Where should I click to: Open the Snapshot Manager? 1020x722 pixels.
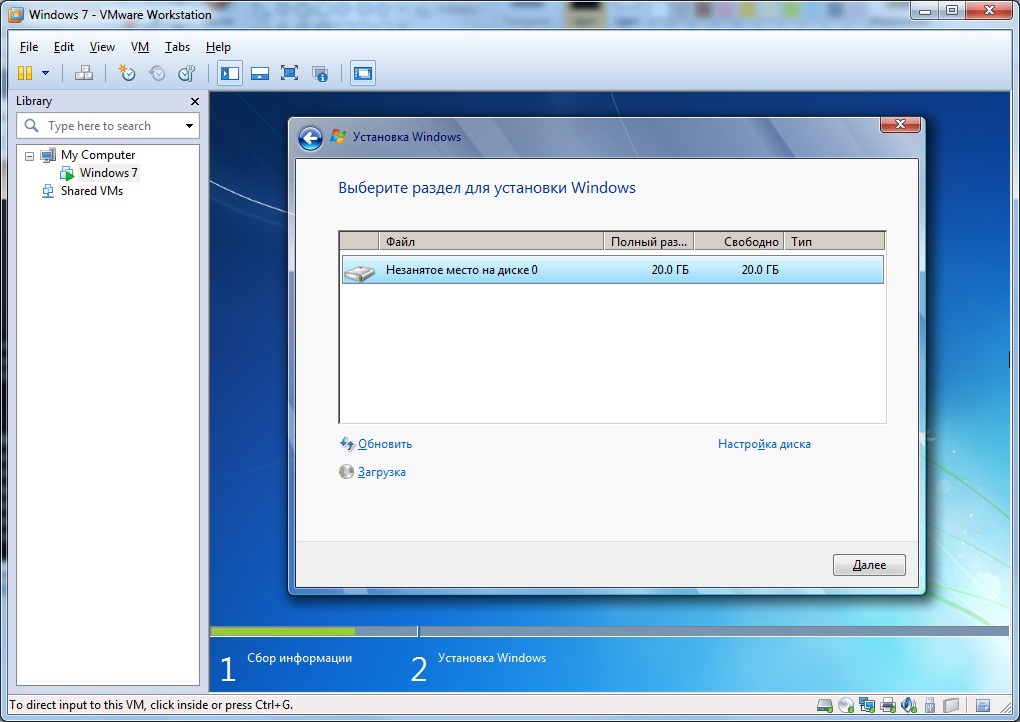coord(187,72)
